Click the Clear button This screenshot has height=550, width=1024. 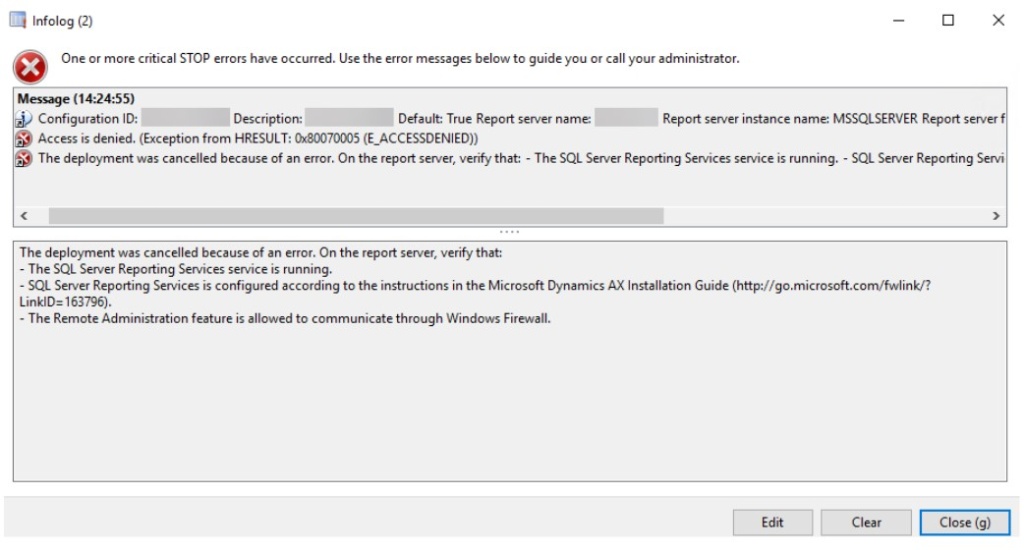pyautogui.click(x=866, y=523)
